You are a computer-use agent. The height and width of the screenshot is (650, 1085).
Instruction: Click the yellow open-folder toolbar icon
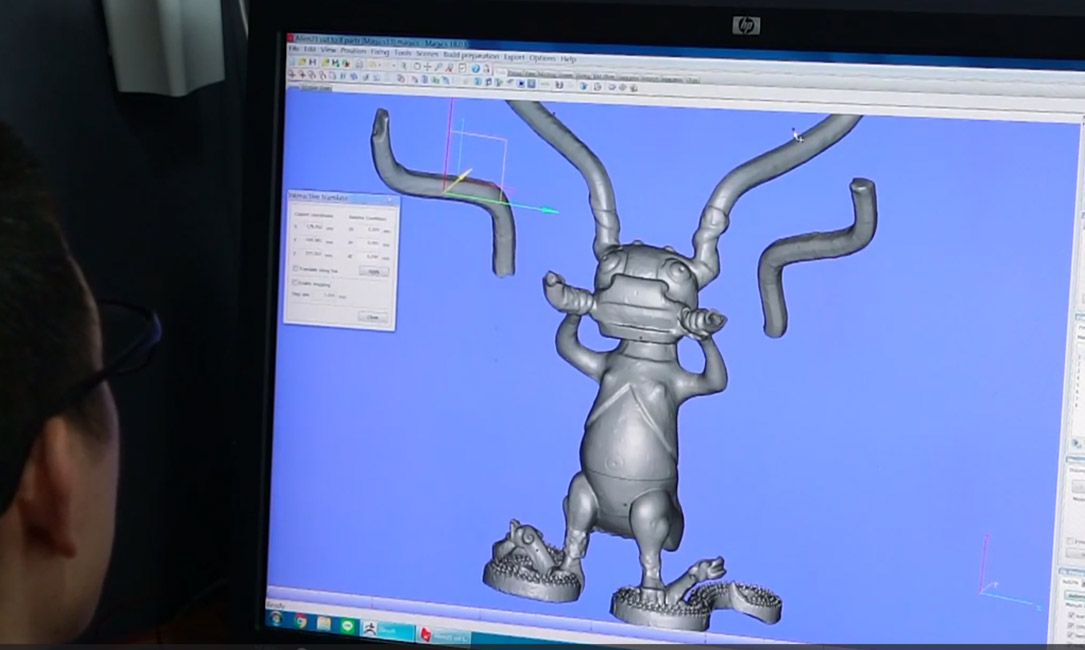302,62
